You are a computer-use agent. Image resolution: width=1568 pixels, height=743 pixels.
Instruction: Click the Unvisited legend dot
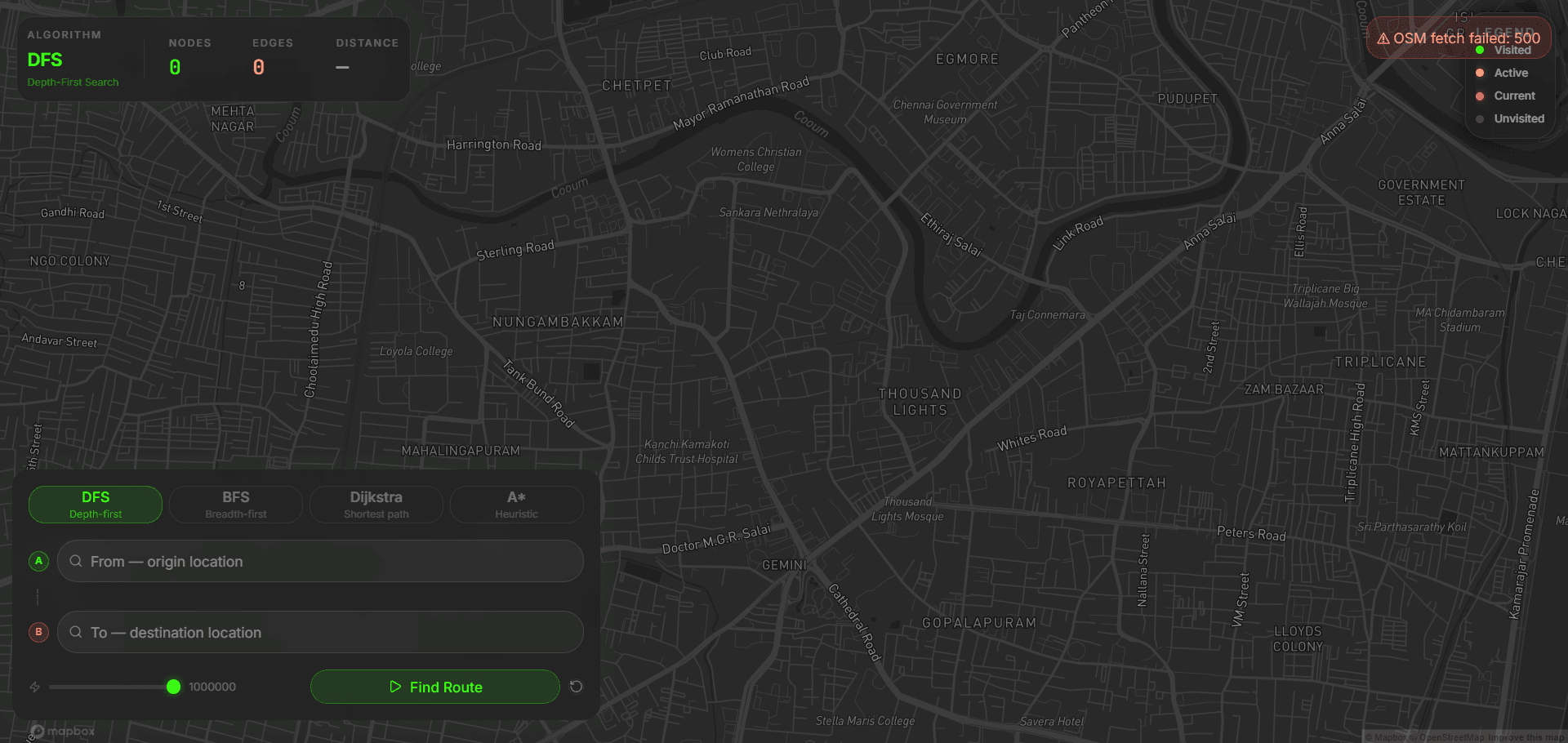pos(1480,118)
